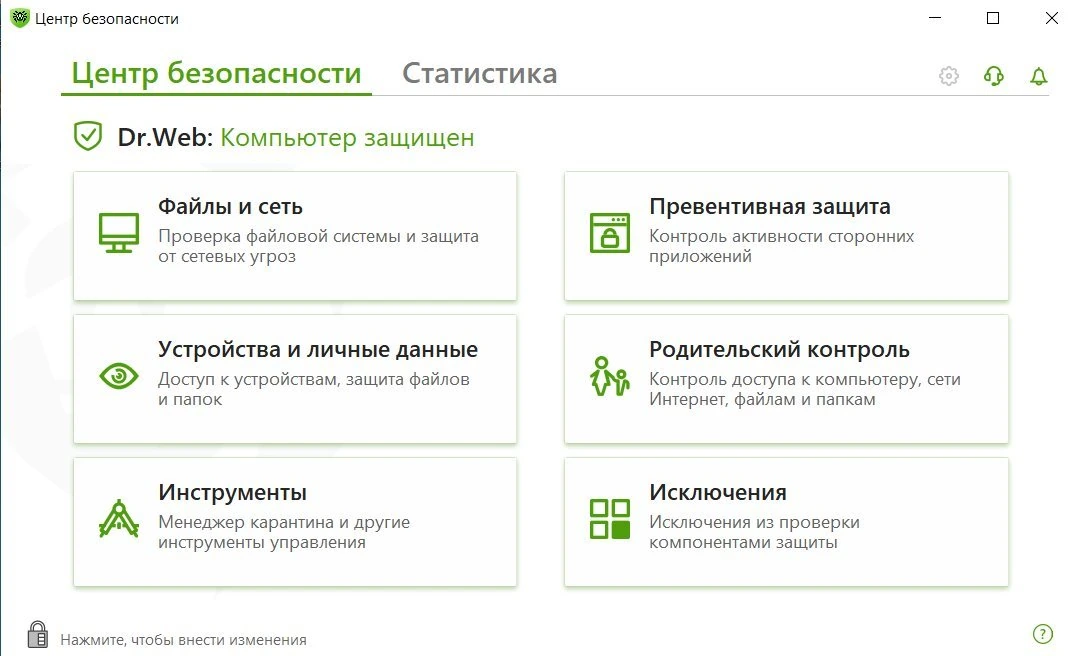Switch to Статистика tab
Screen dimensions: 1082x656
(480, 73)
